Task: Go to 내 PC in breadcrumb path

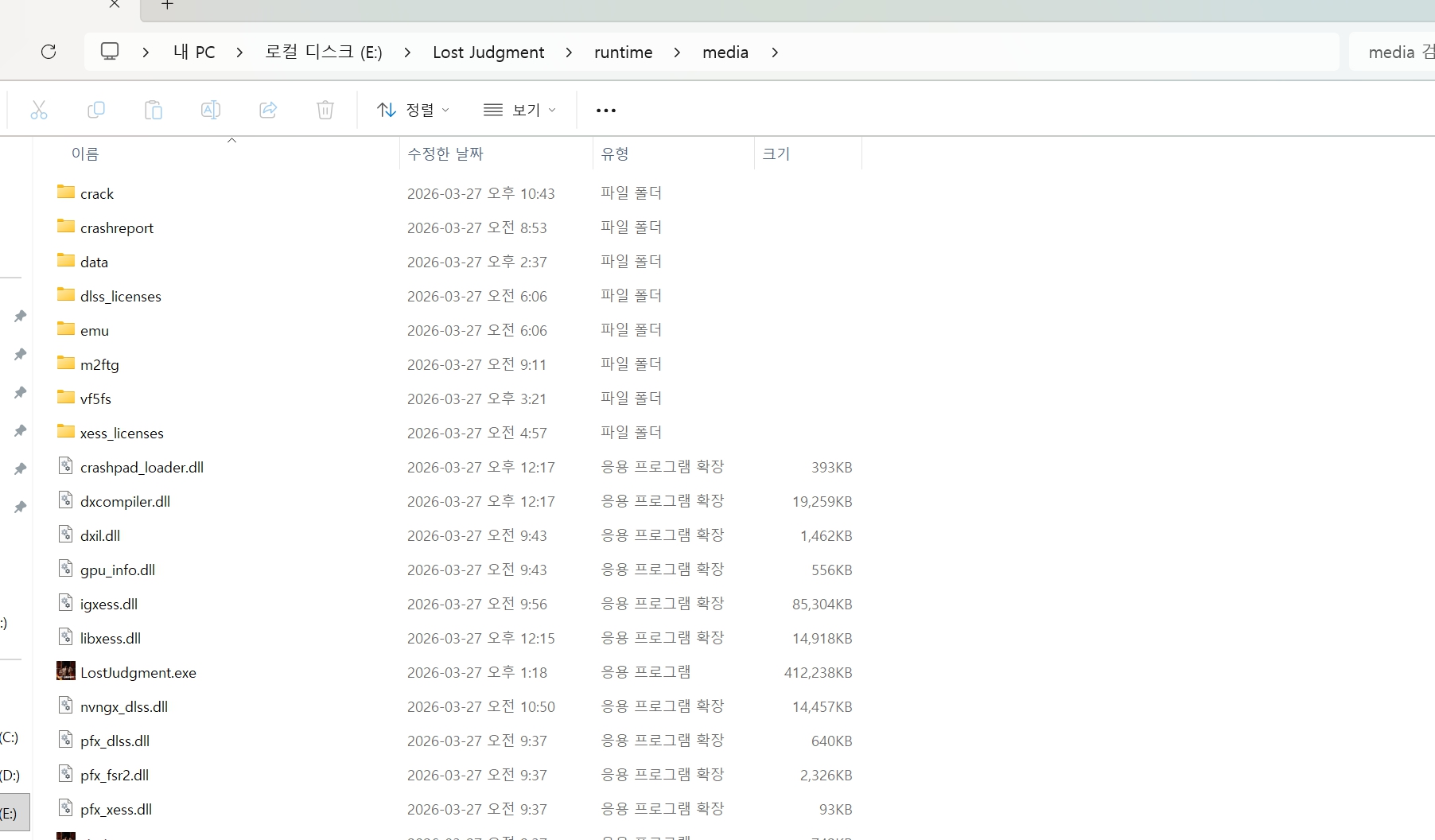Action: pos(194,52)
